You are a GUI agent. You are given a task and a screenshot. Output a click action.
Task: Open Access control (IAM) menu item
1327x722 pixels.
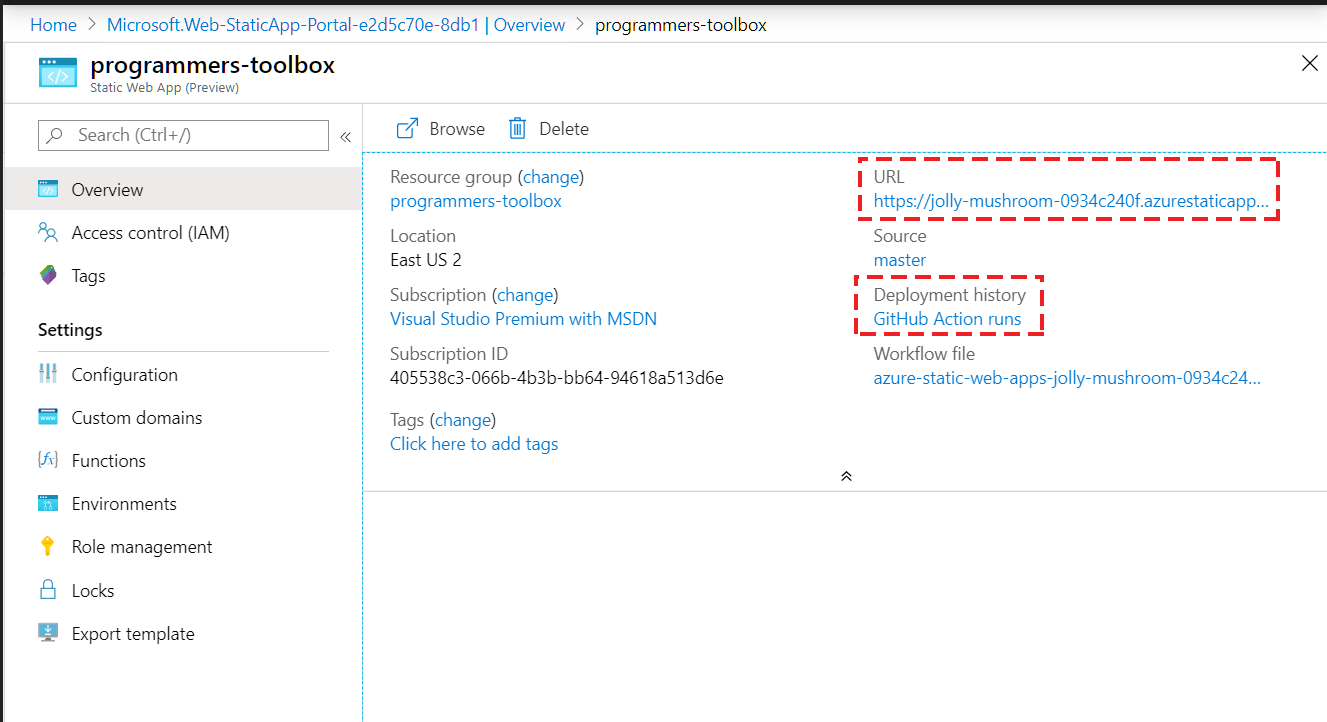click(181, 232)
